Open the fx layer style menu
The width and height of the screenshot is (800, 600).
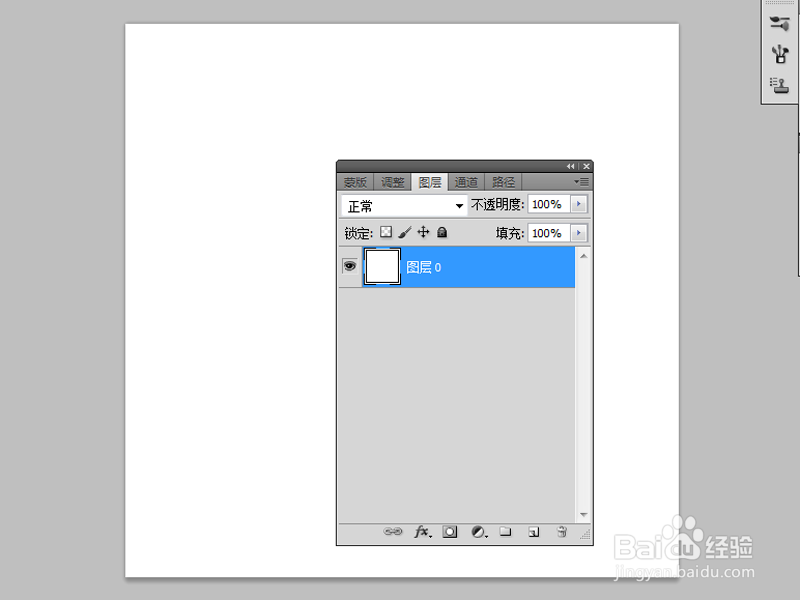click(422, 532)
